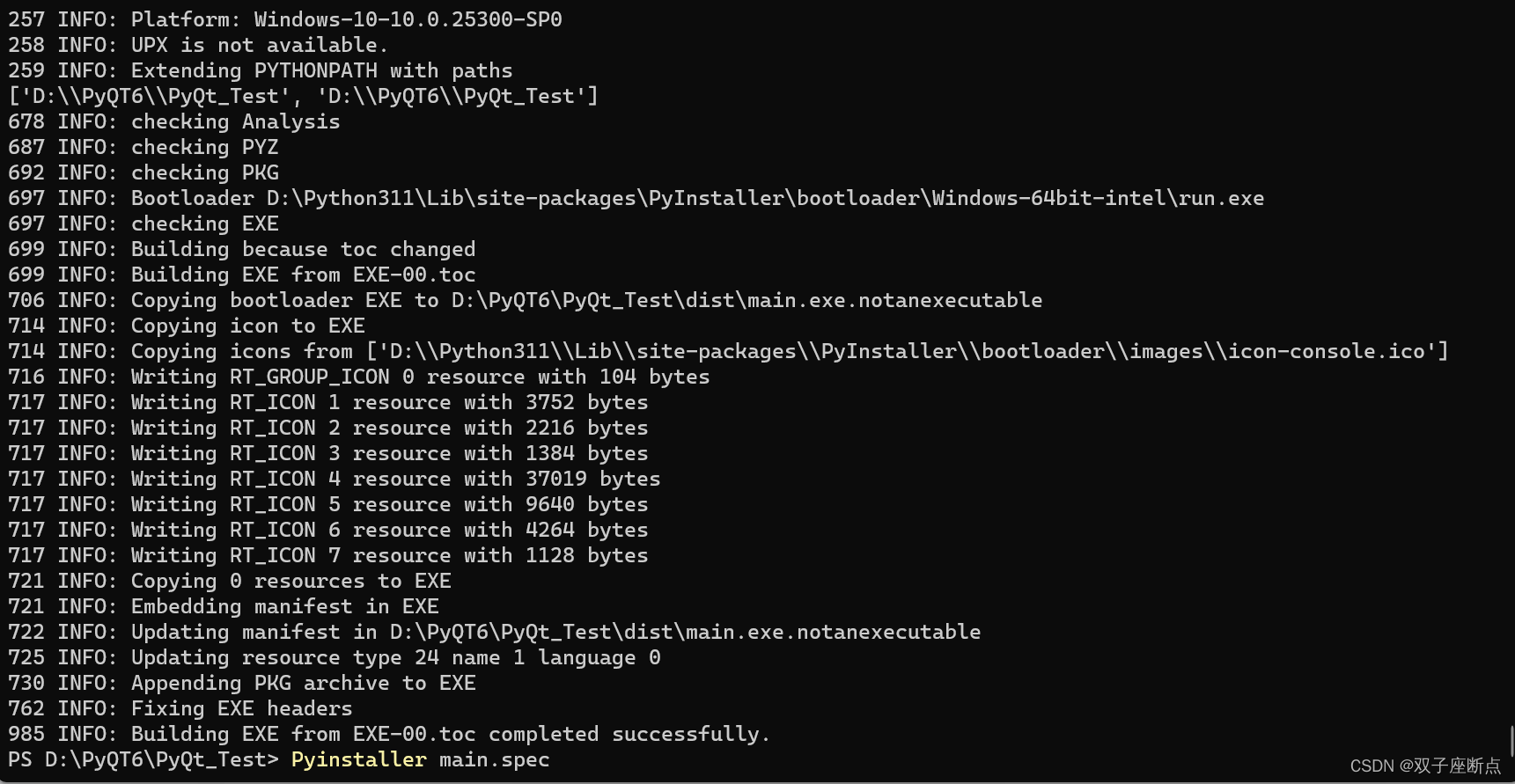Click the Pyinstaller command in the prompt
The width and height of the screenshot is (1515, 784).
click(x=358, y=759)
